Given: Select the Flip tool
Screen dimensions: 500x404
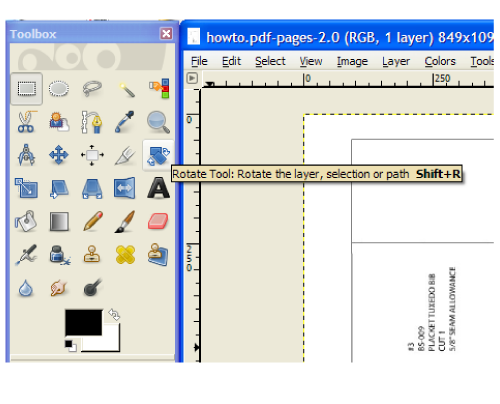Looking at the screenshot, I should pyautogui.click(x=125, y=188).
